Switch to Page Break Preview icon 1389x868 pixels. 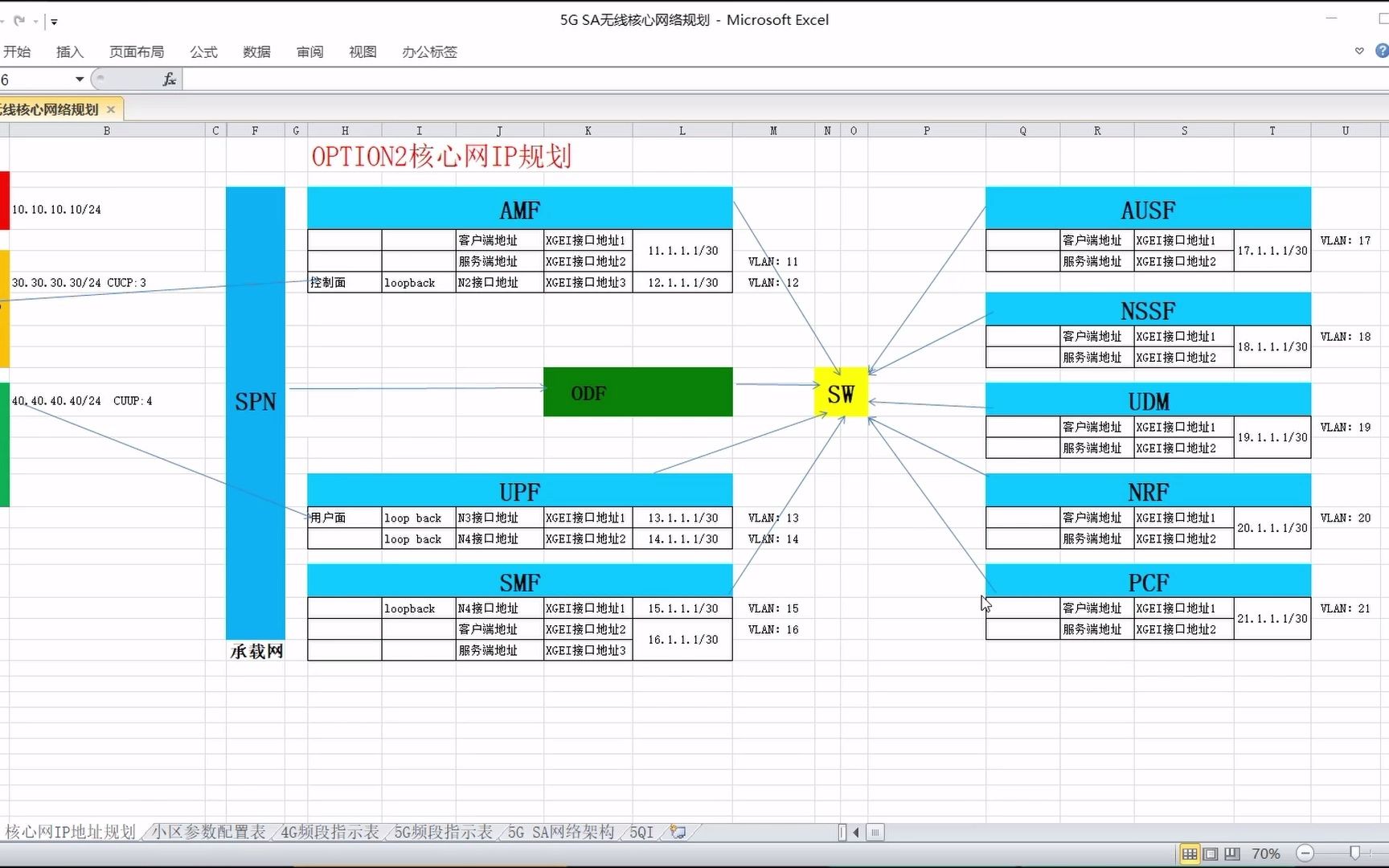point(1232,854)
